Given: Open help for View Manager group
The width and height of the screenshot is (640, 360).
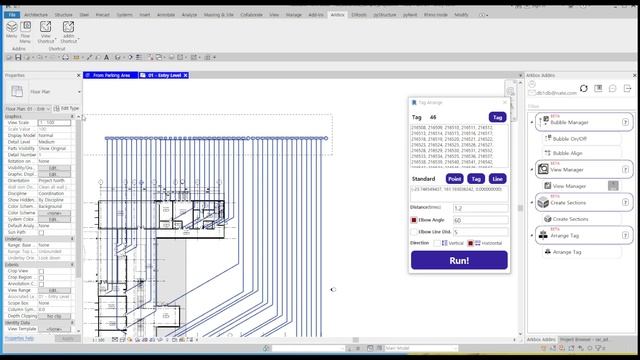Looking at the screenshot, I should (x=625, y=170).
